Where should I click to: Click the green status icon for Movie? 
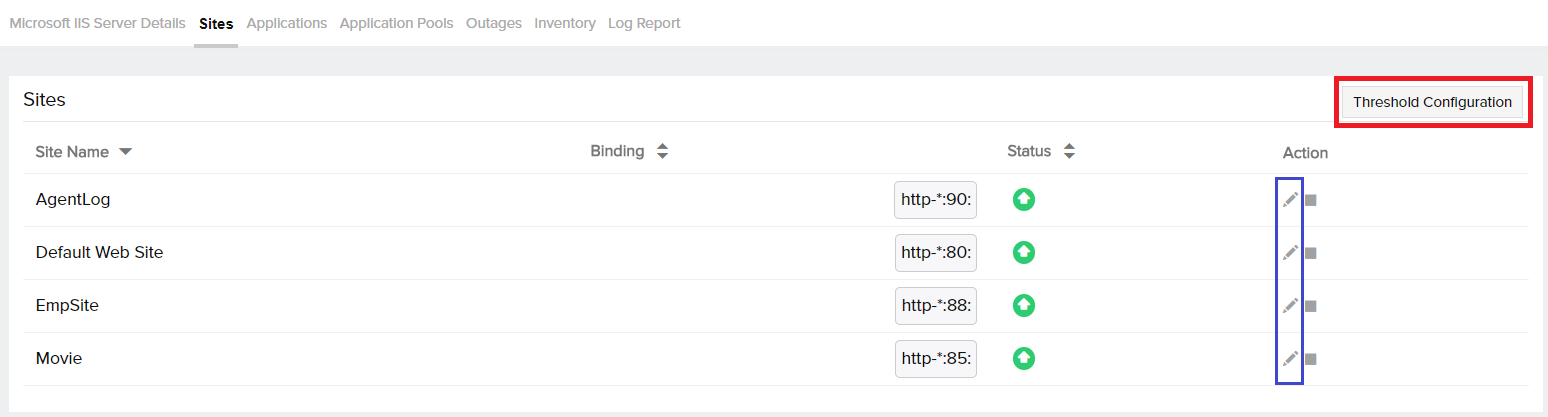(1024, 358)
